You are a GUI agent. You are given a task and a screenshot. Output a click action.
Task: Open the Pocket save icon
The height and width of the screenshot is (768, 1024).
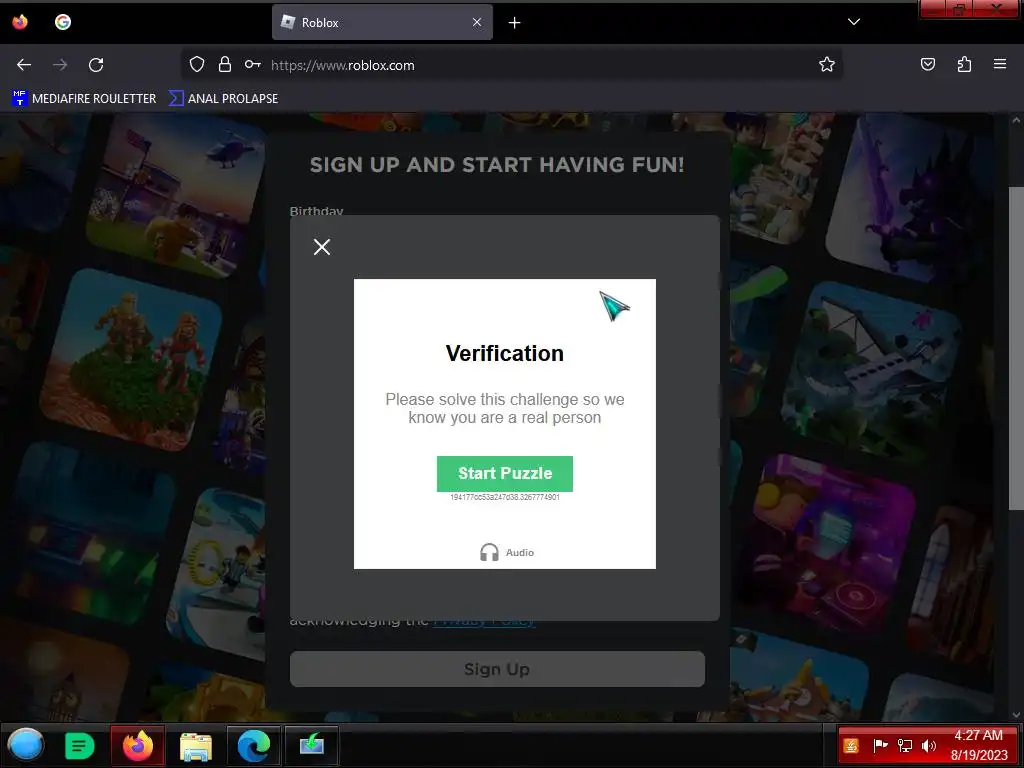(928, 64)
